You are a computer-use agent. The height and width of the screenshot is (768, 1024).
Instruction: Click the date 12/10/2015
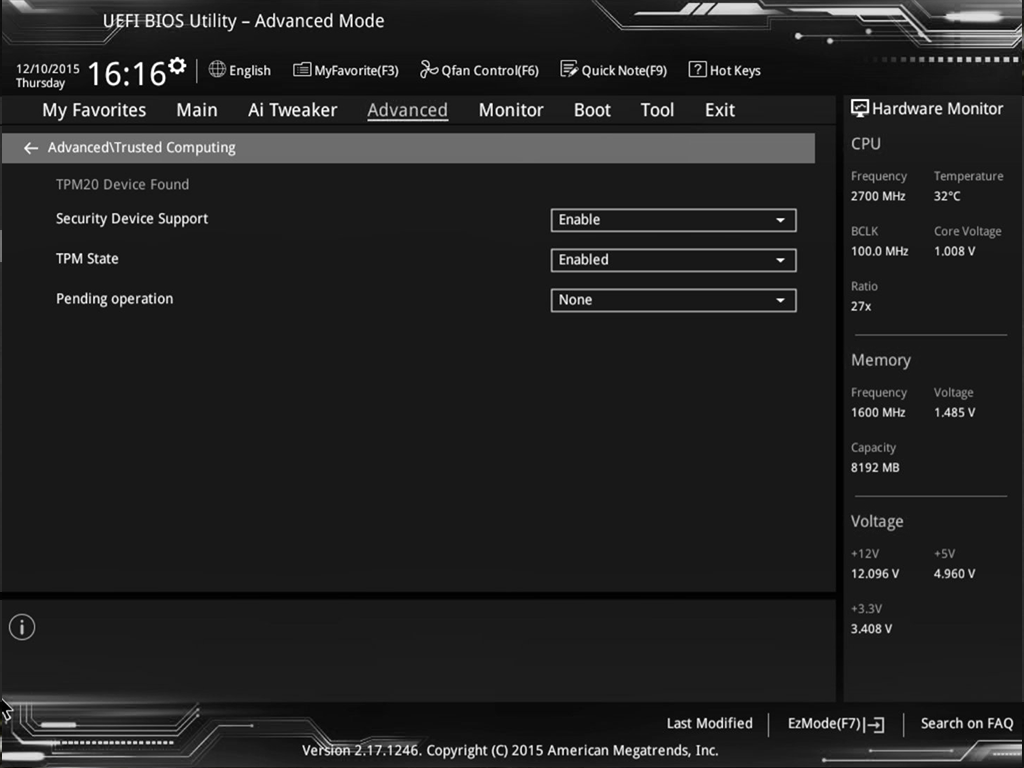pyautogui.click(x=48, y=69)
